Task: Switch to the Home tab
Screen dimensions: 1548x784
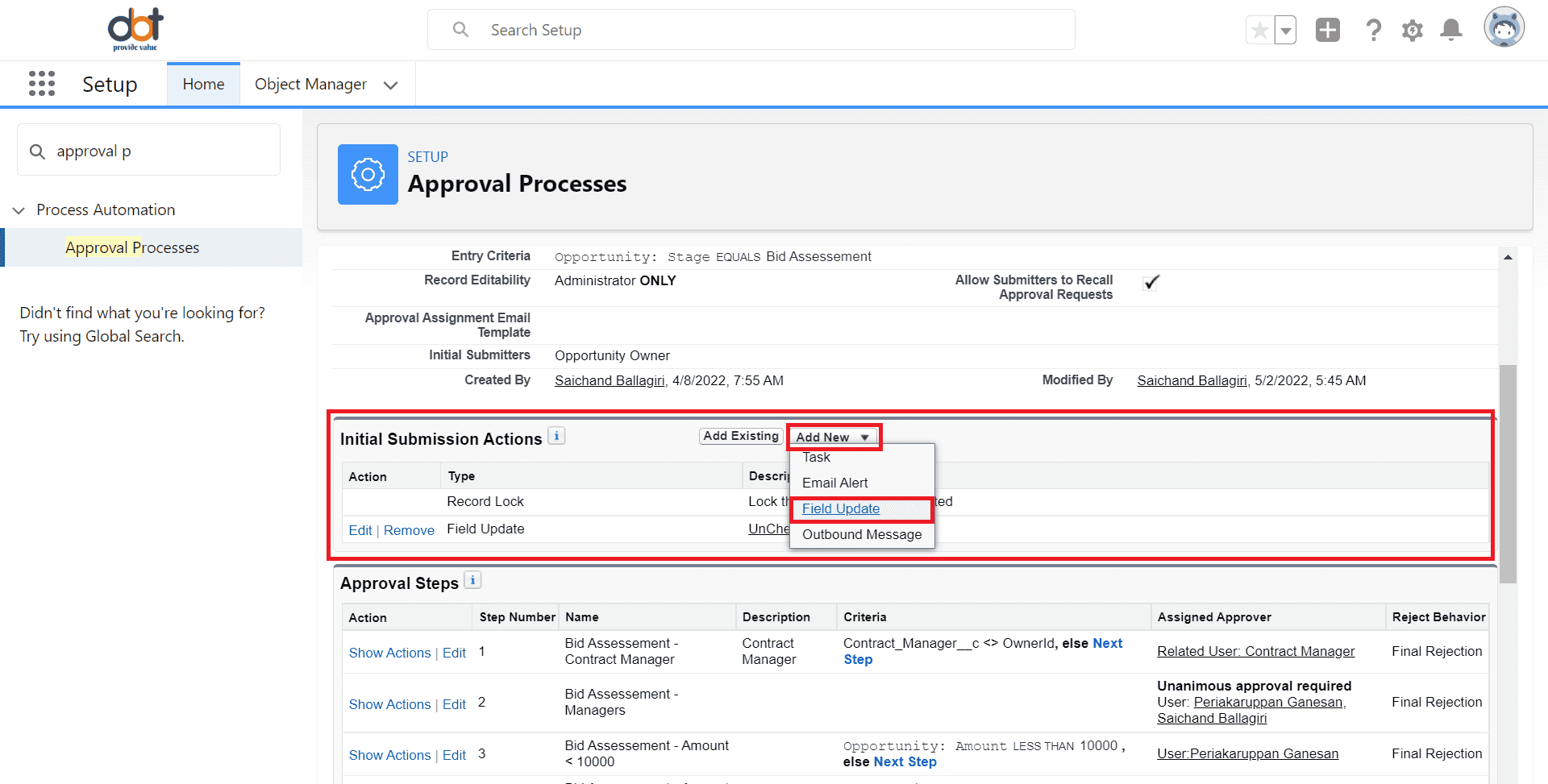Action: [x=203, y=84]
